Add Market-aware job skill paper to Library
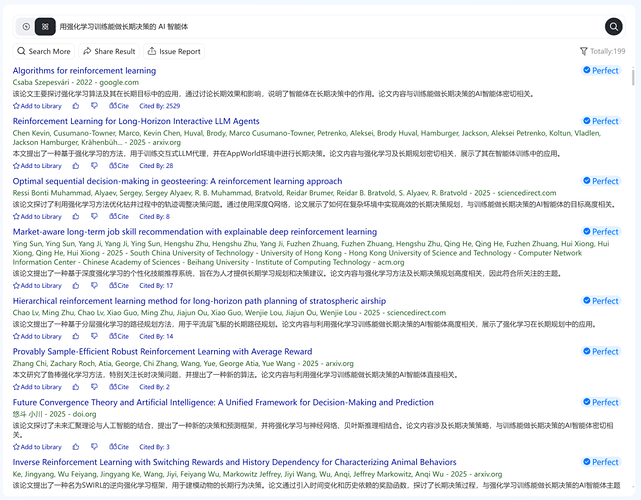The height and width of the screenshot is (500, 641). 37,285
